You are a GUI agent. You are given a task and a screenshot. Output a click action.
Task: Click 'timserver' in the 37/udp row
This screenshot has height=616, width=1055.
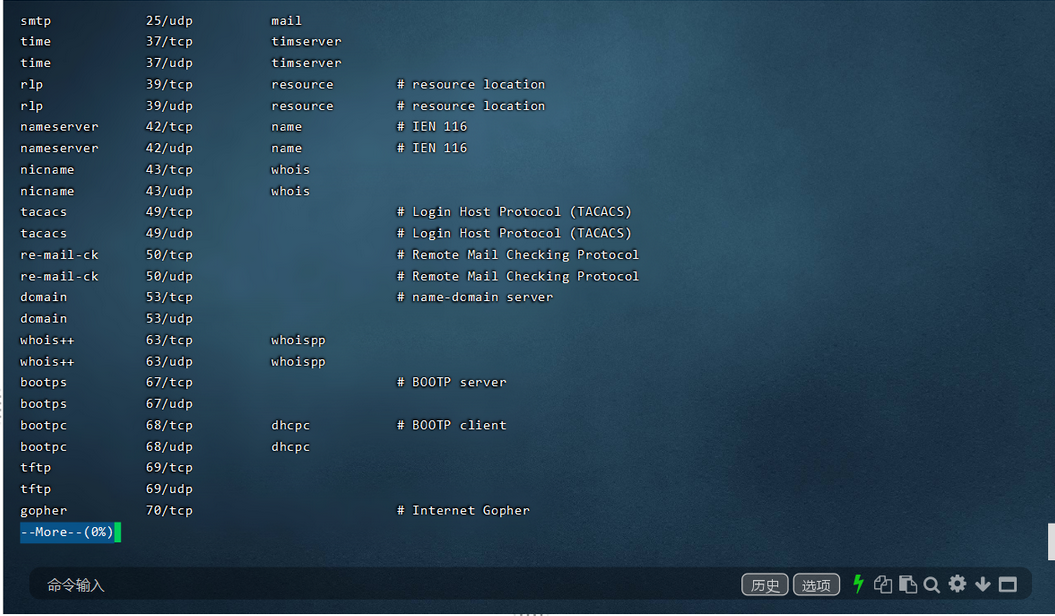[x=306, y=63]
